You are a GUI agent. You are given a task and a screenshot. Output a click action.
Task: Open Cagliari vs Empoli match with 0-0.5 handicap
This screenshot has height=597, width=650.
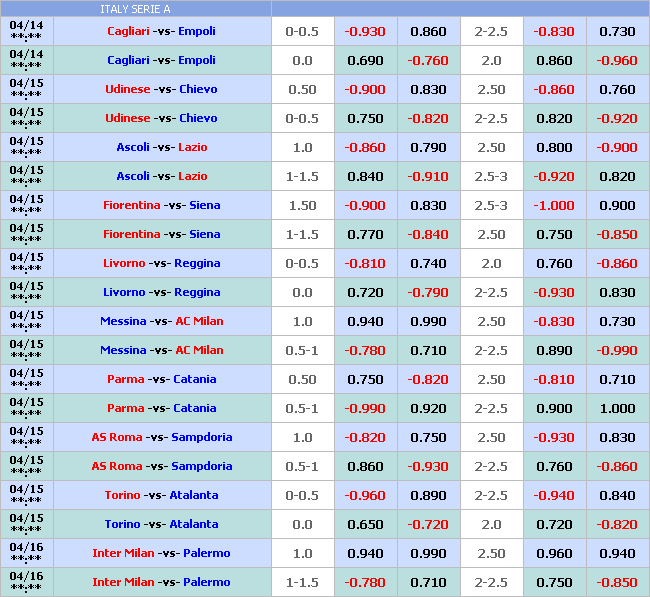click(161, 31)
